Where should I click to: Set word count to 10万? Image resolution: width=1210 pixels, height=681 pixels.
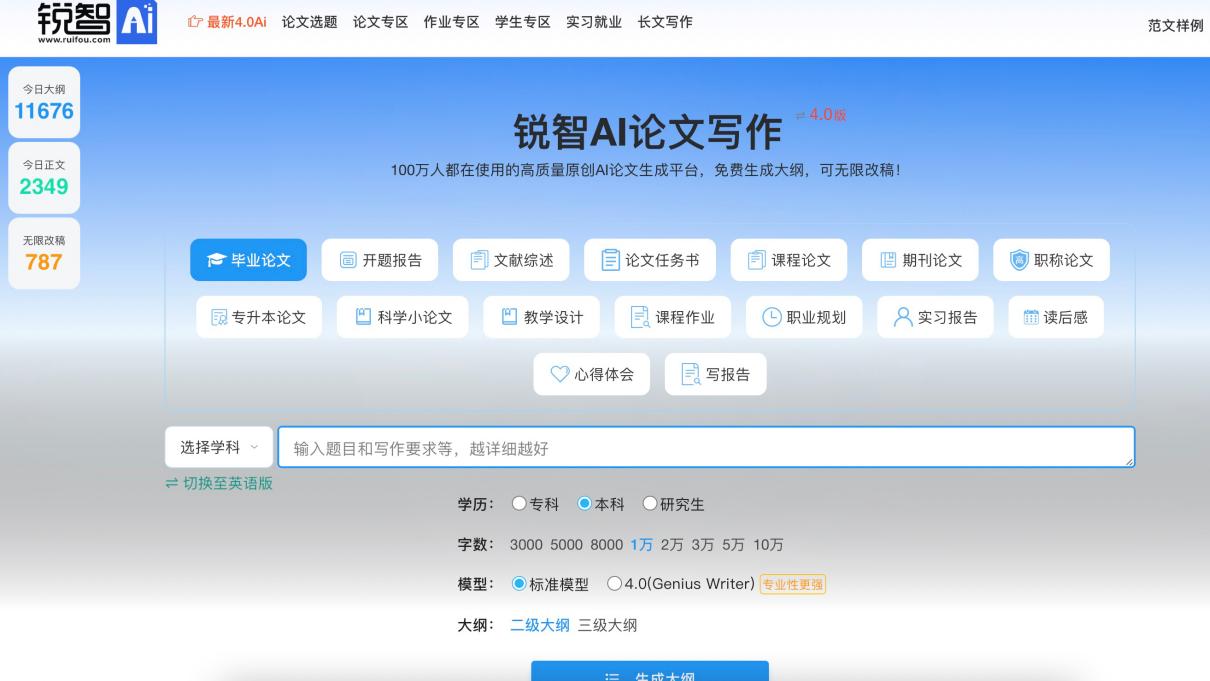coord(769,545)
